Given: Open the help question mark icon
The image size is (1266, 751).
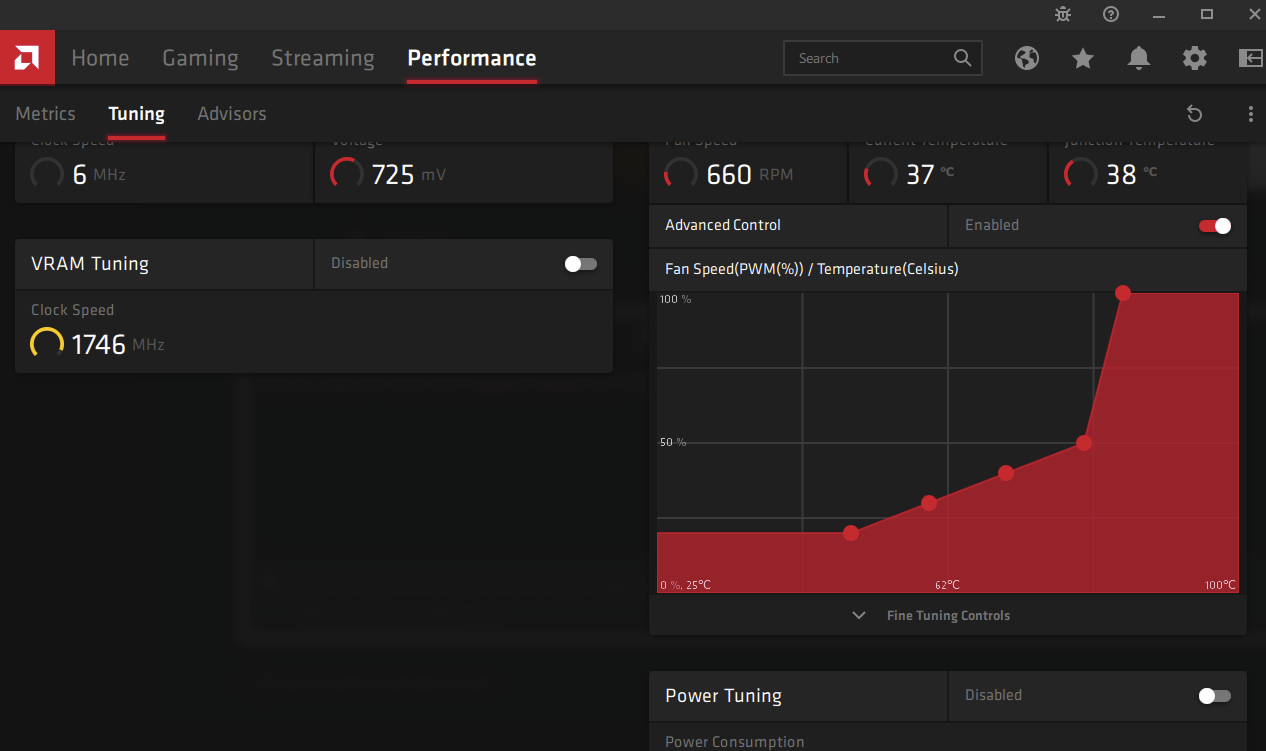Looking at the screenshot, I should 1111,14.
